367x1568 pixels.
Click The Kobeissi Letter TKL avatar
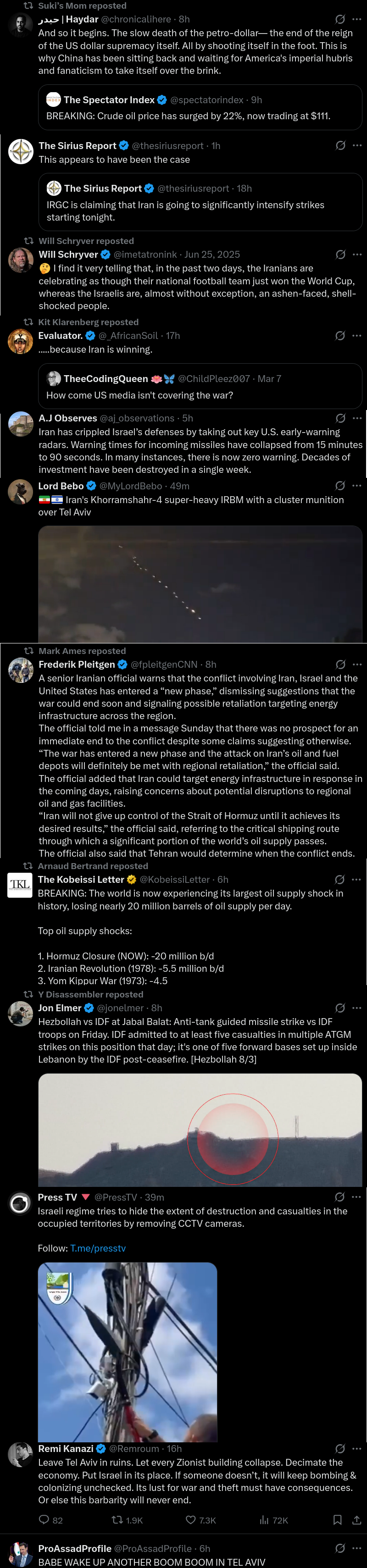pos(20,885)
